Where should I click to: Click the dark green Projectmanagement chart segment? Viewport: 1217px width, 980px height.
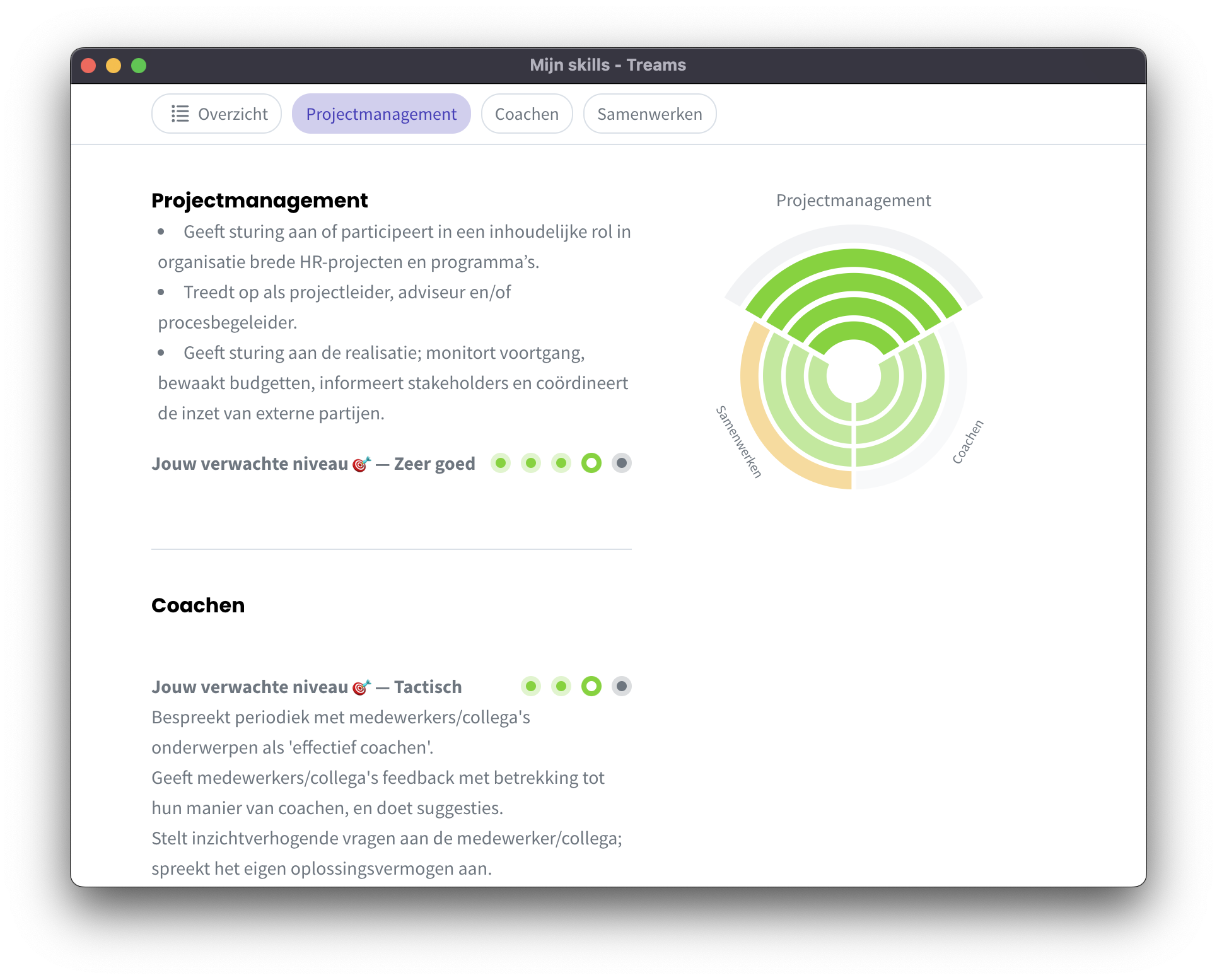(854, 263)
